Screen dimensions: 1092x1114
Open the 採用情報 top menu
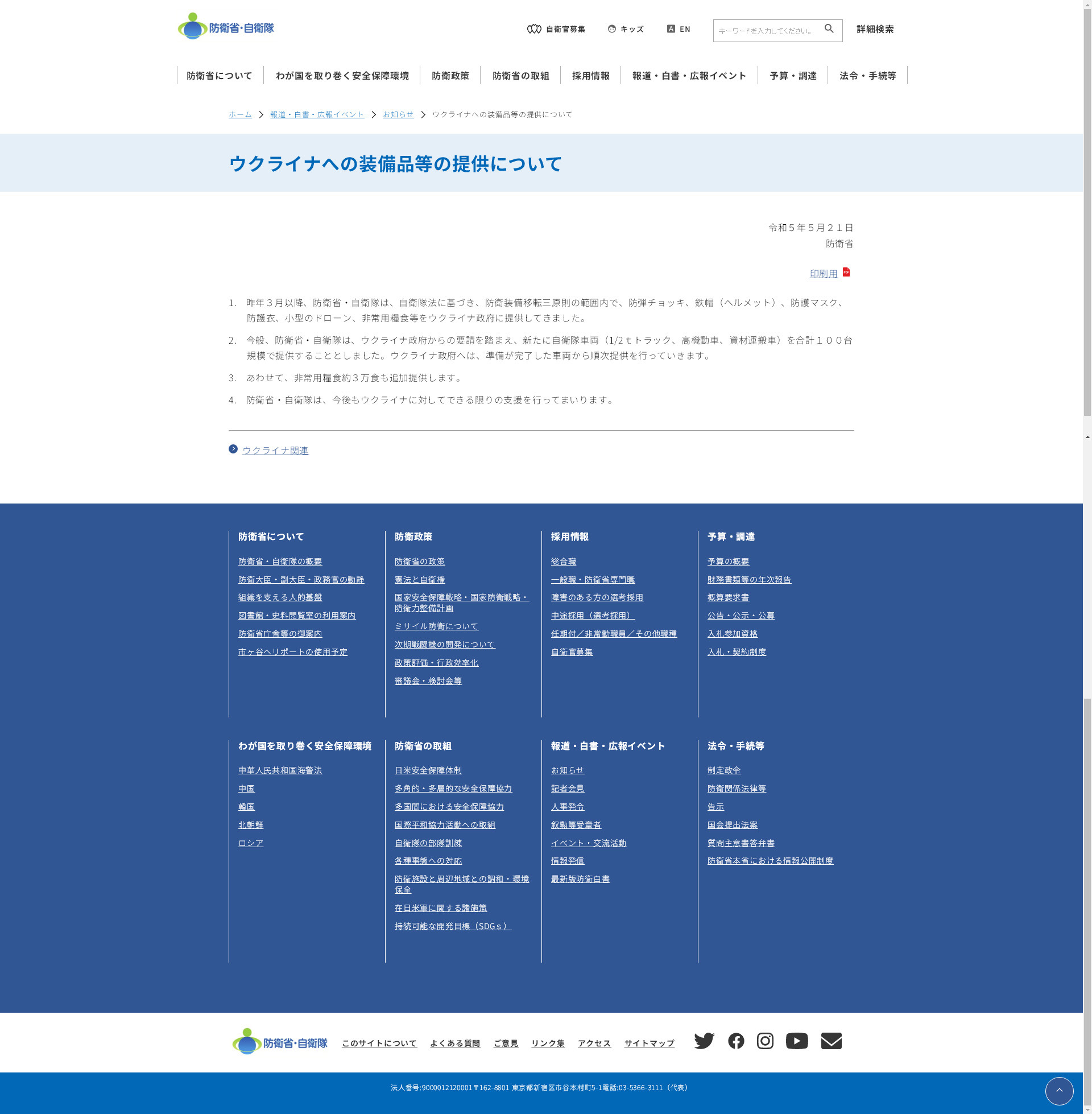tap(590, 76)
